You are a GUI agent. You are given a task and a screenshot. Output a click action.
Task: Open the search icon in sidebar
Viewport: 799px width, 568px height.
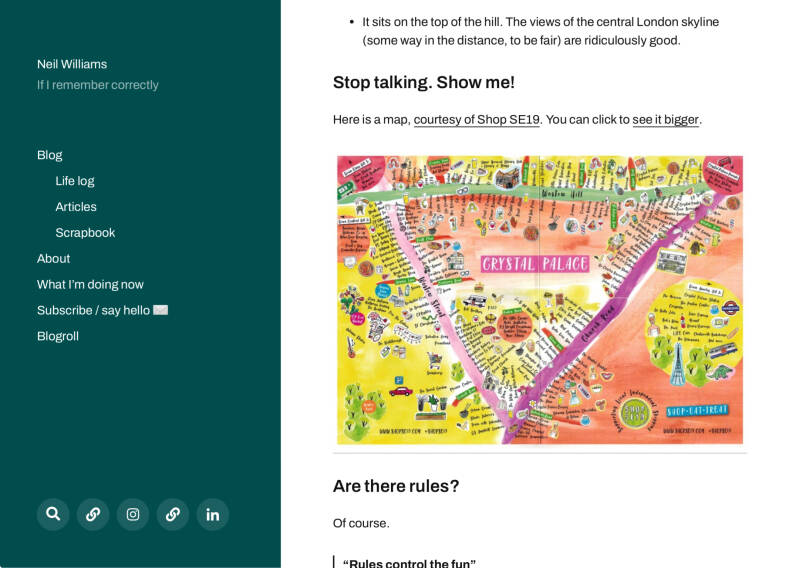(53, 514)
